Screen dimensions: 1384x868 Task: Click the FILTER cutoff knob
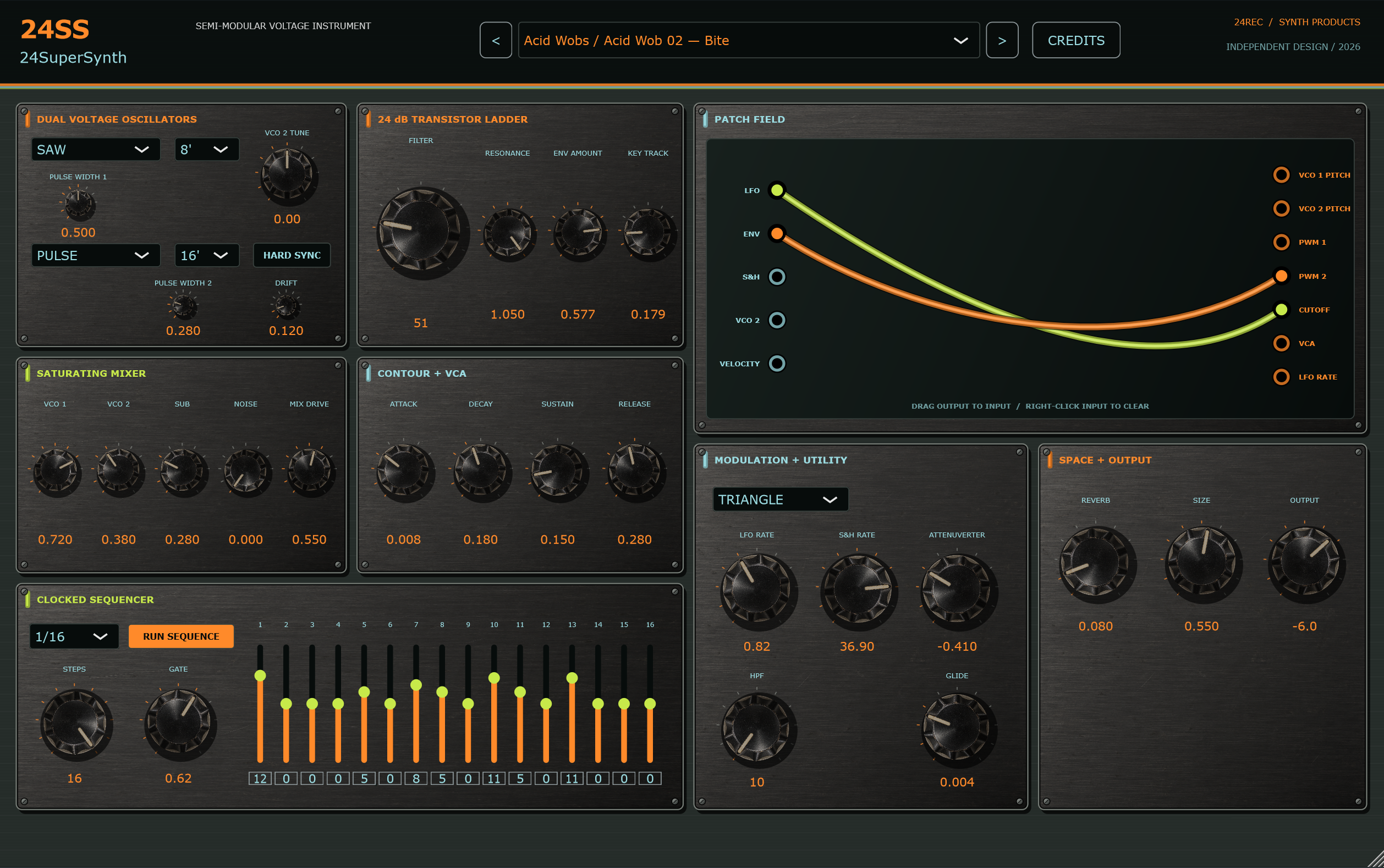pyautogui.click(x=421, y=232)
